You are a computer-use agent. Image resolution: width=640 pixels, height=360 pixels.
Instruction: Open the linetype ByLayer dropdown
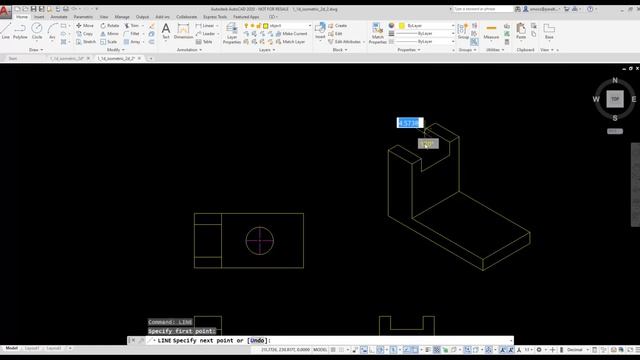(x=425, y=42)
